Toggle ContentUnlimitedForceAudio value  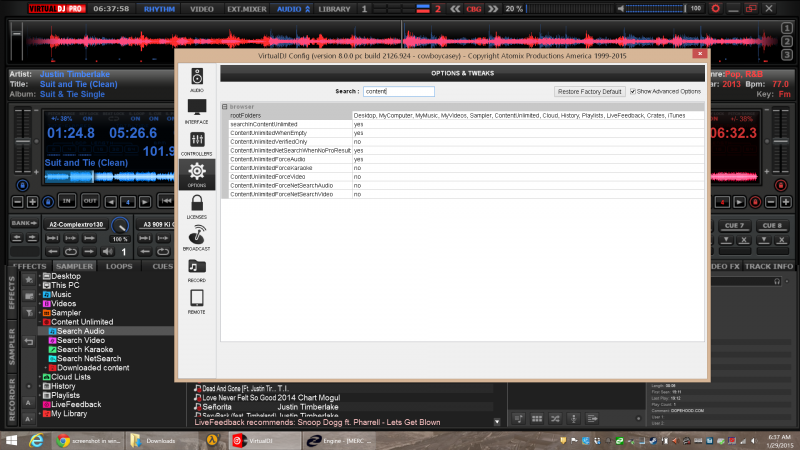(x=528, y=159)
